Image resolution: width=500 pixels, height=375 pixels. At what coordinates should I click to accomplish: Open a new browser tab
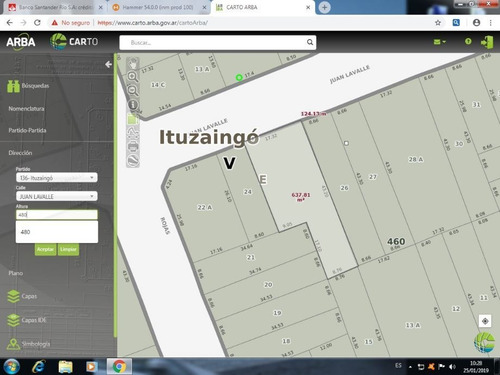pos(324,7)
